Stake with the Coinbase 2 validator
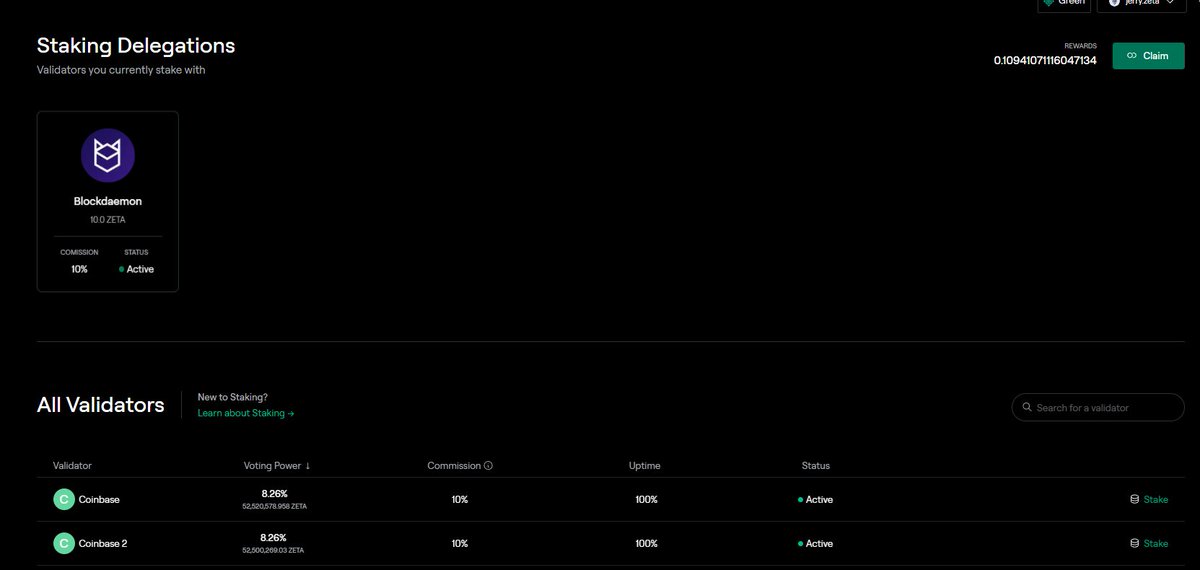 pyautogui.click(x=1148, y=544)
